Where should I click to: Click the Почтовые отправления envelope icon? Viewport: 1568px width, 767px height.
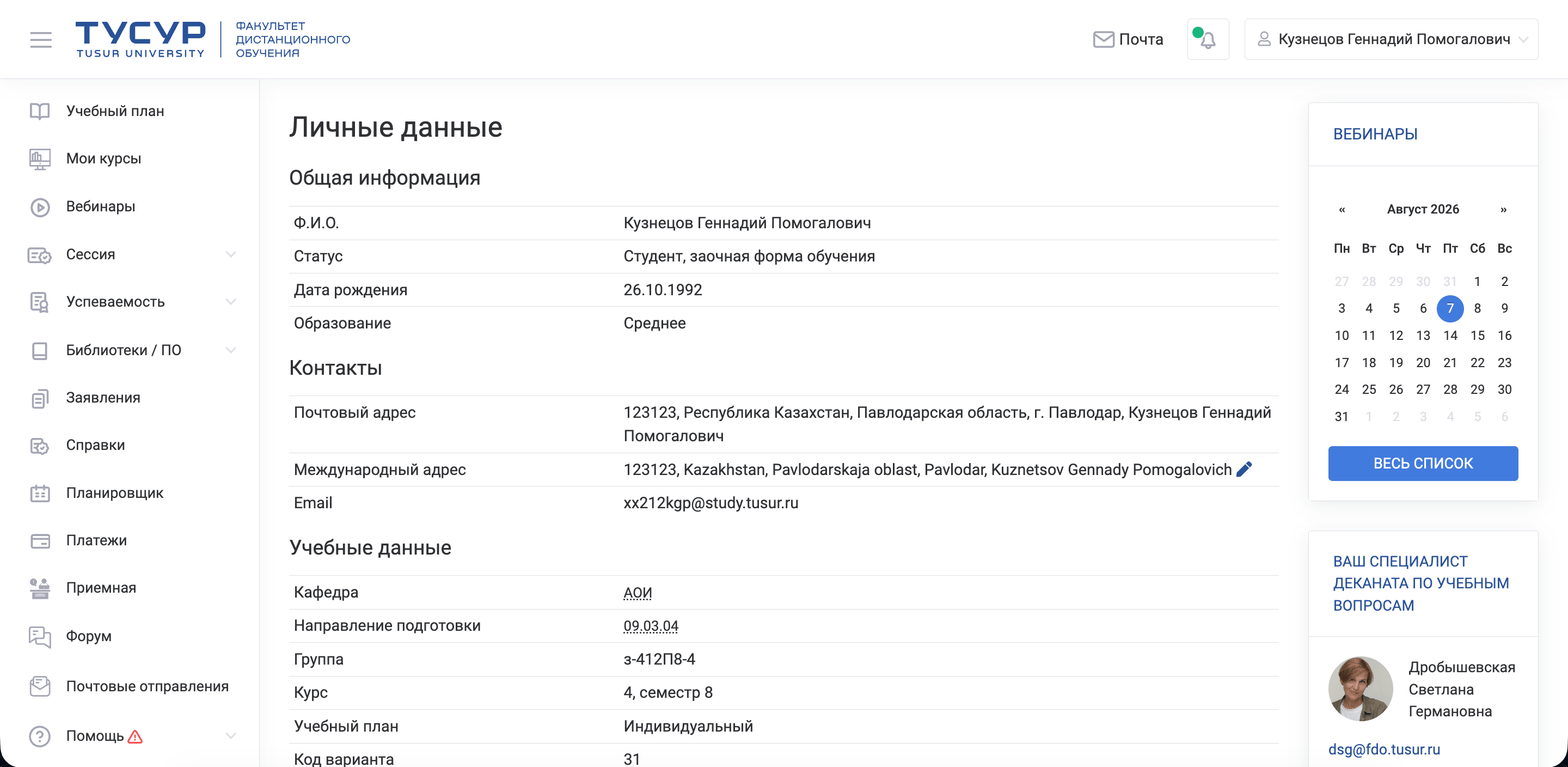tap(40, 686)
